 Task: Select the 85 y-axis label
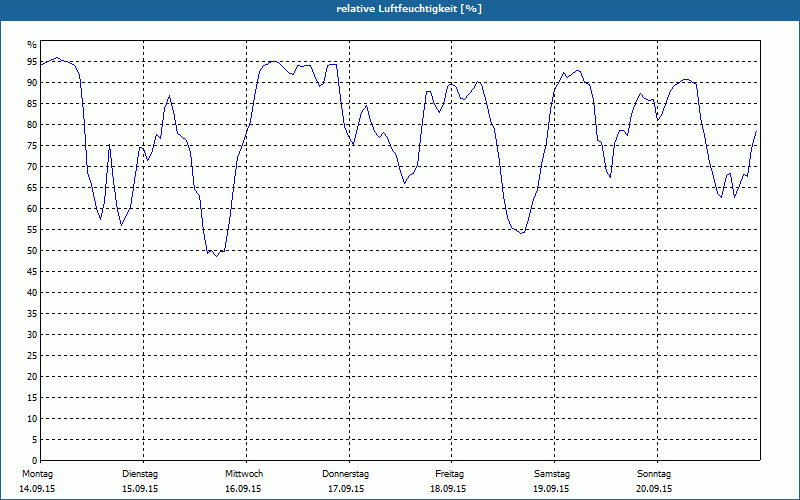32,104
